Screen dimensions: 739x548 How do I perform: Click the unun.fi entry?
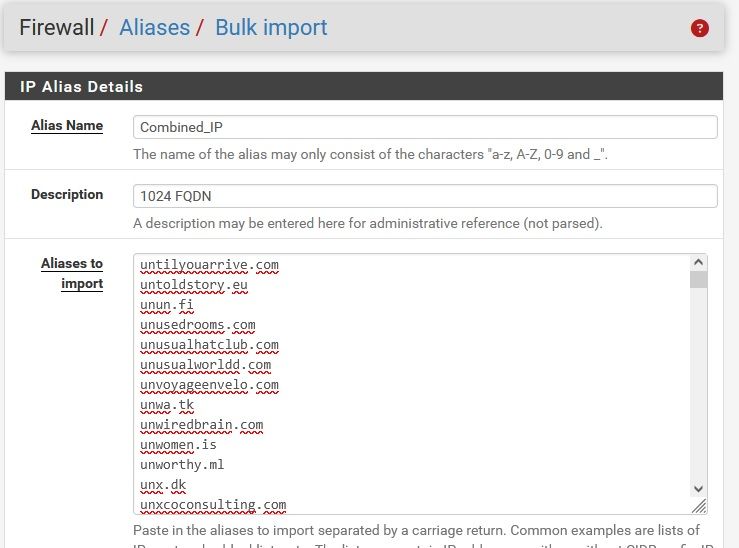click(166, 305)
